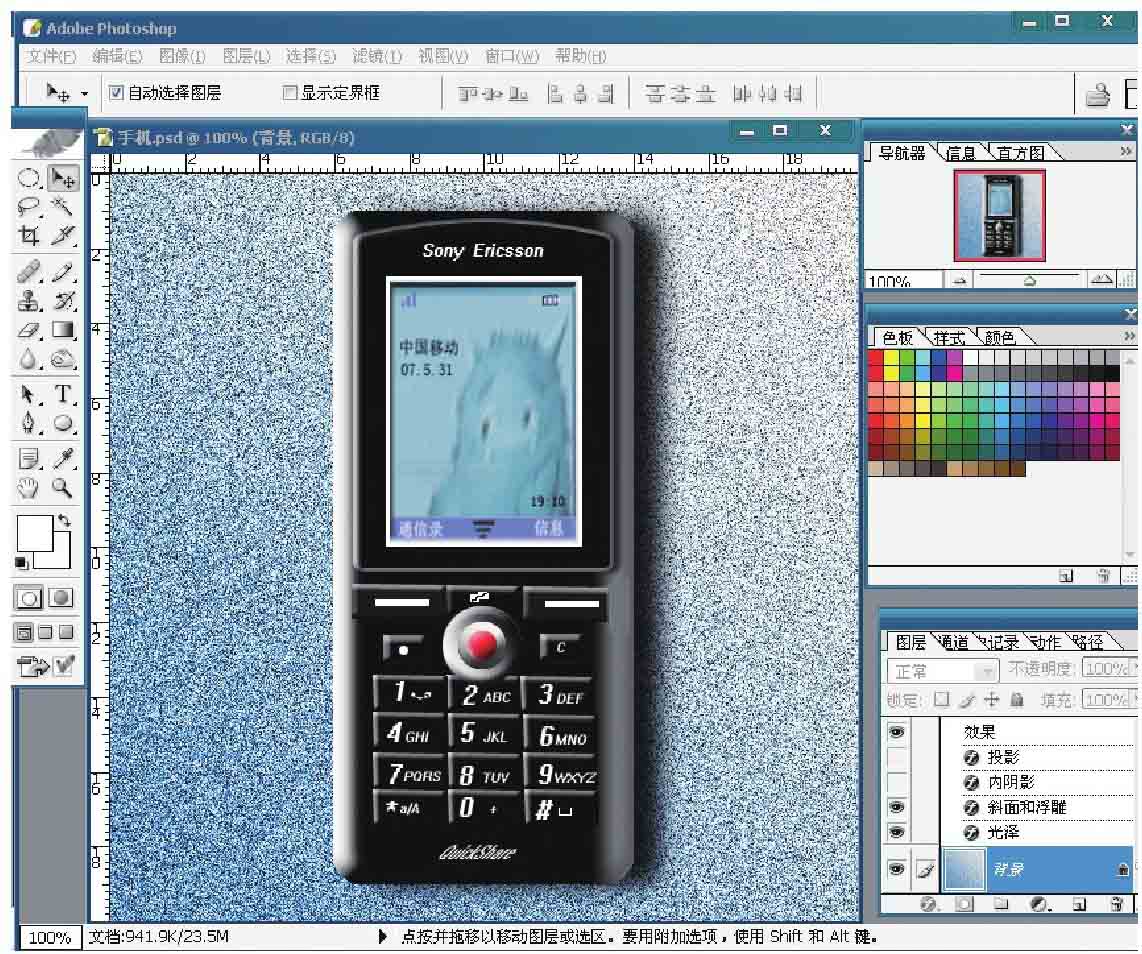This screenshot has width=1142, height=954.
Task: Switch to Quick Mask mode
Action: point(61,598)
